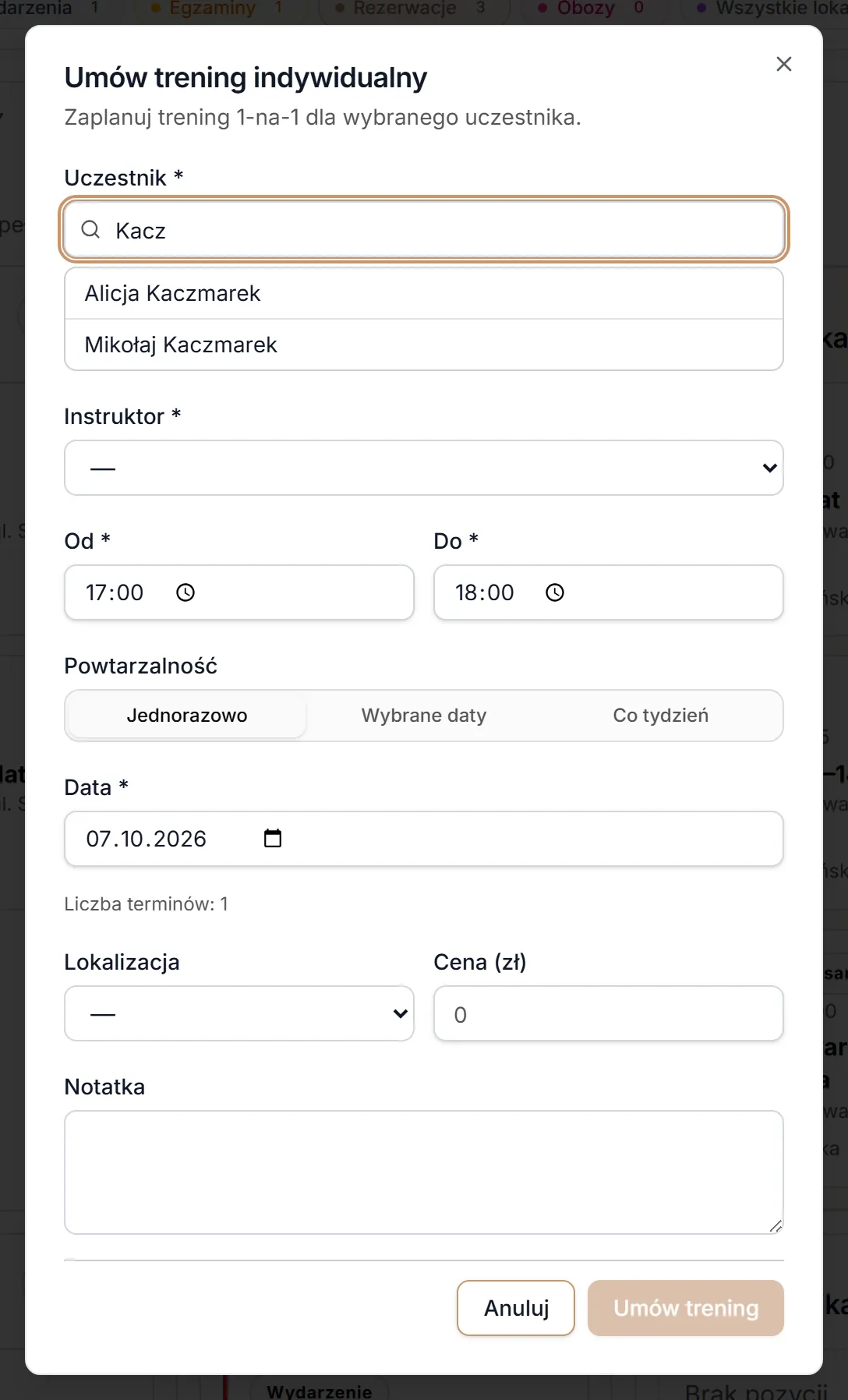Viewport: 848px width, 1400px height.
Task: Switch to Wybrane daty recurrence
Action: click(424, 716)
